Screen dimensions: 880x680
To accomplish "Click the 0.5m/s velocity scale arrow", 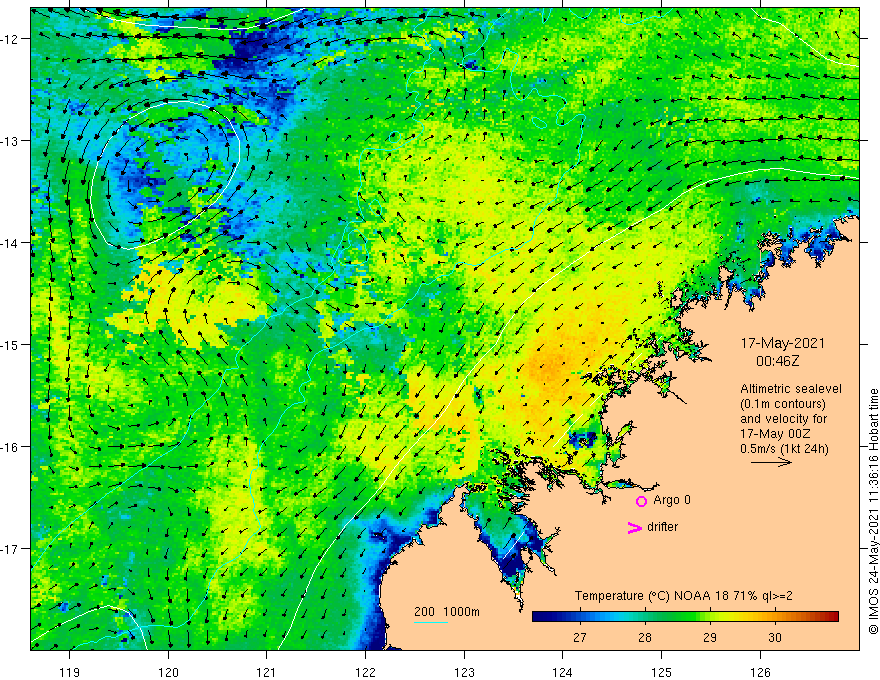I will pos(771,462).
